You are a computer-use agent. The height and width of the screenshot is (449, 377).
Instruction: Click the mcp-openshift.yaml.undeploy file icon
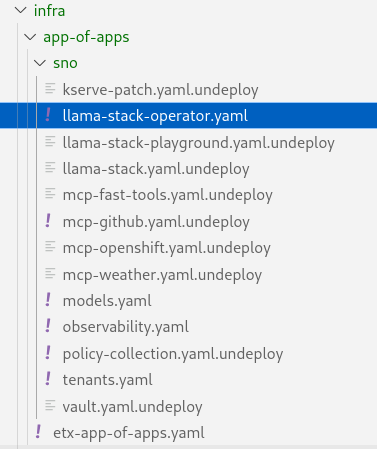[50, 247]
